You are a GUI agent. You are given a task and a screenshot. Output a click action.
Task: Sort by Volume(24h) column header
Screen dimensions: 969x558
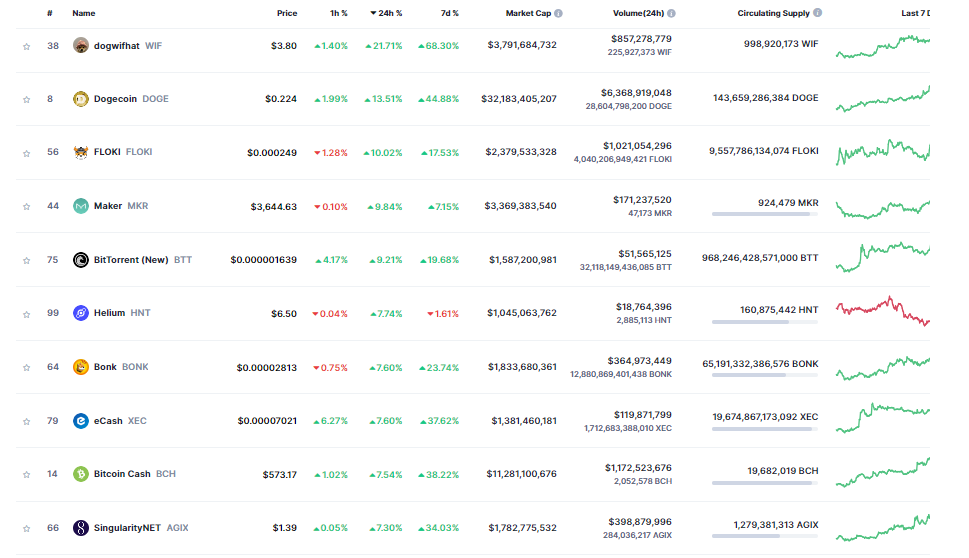[x=638, y=13]
